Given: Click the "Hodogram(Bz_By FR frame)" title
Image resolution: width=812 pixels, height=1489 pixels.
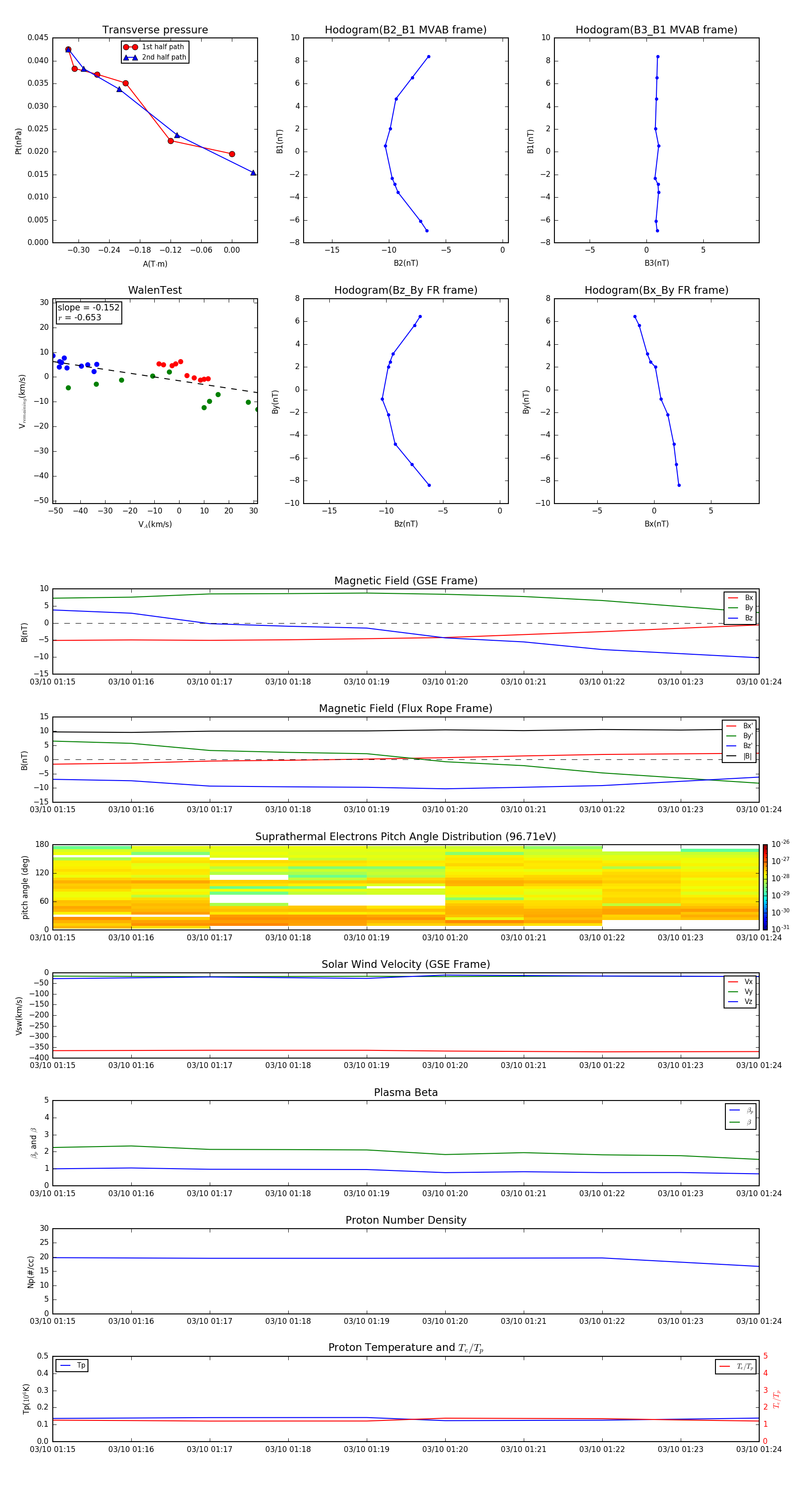Looking at the screenshot, I should pyautogui.click(x=406, y=290).
